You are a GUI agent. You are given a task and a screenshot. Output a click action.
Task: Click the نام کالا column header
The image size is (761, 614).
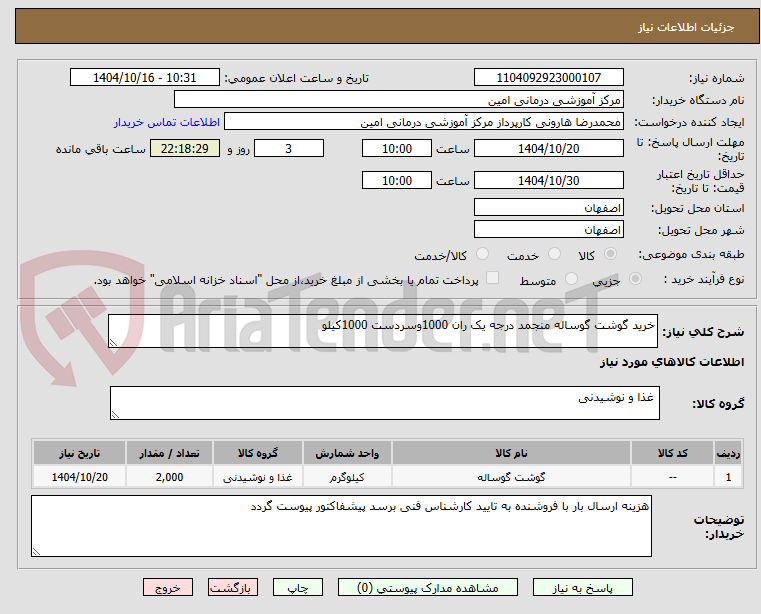[511, 453]
